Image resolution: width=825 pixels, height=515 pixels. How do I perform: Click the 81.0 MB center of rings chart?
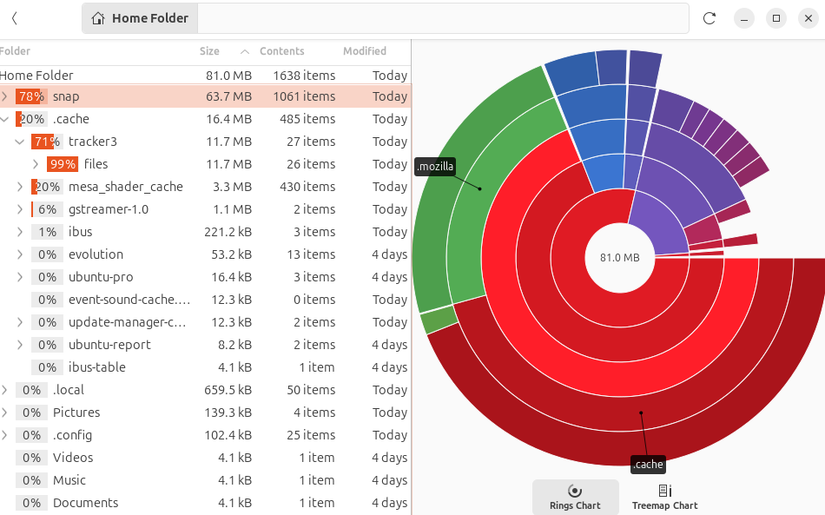tap(619, 258)
